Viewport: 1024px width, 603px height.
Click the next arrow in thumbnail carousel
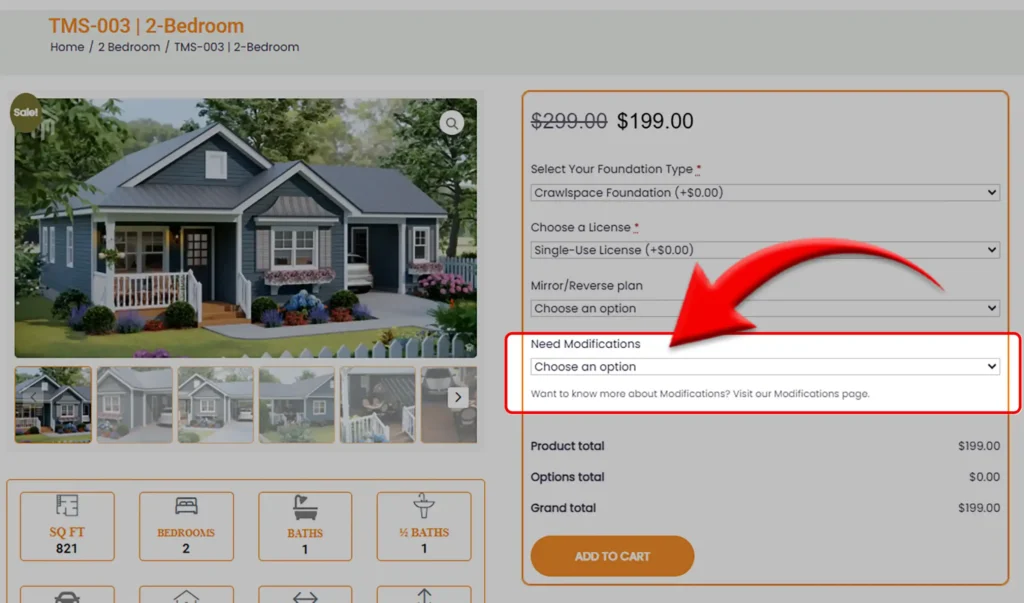tap(458, 397)
